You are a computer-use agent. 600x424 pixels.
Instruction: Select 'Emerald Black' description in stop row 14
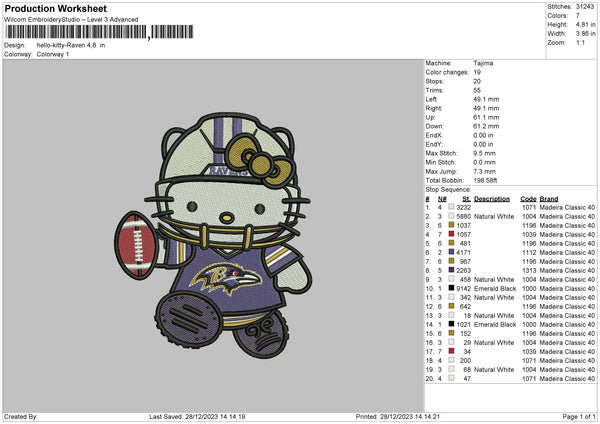(x=495, y=325)
